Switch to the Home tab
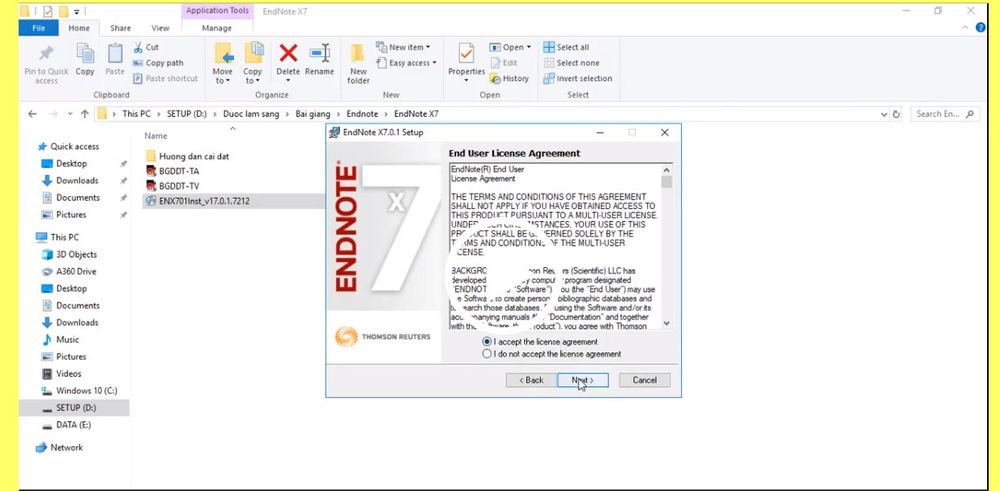 [79, 28]
